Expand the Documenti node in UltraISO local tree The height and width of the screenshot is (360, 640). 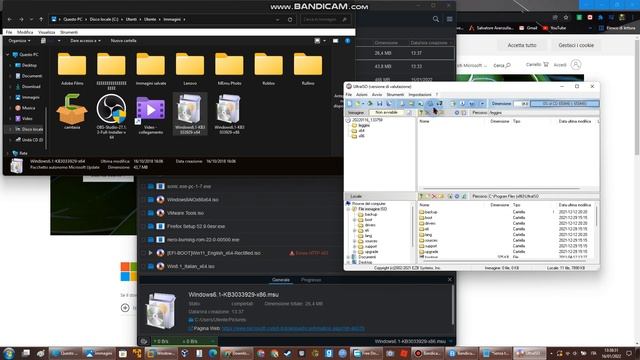[x=349, y=257]
